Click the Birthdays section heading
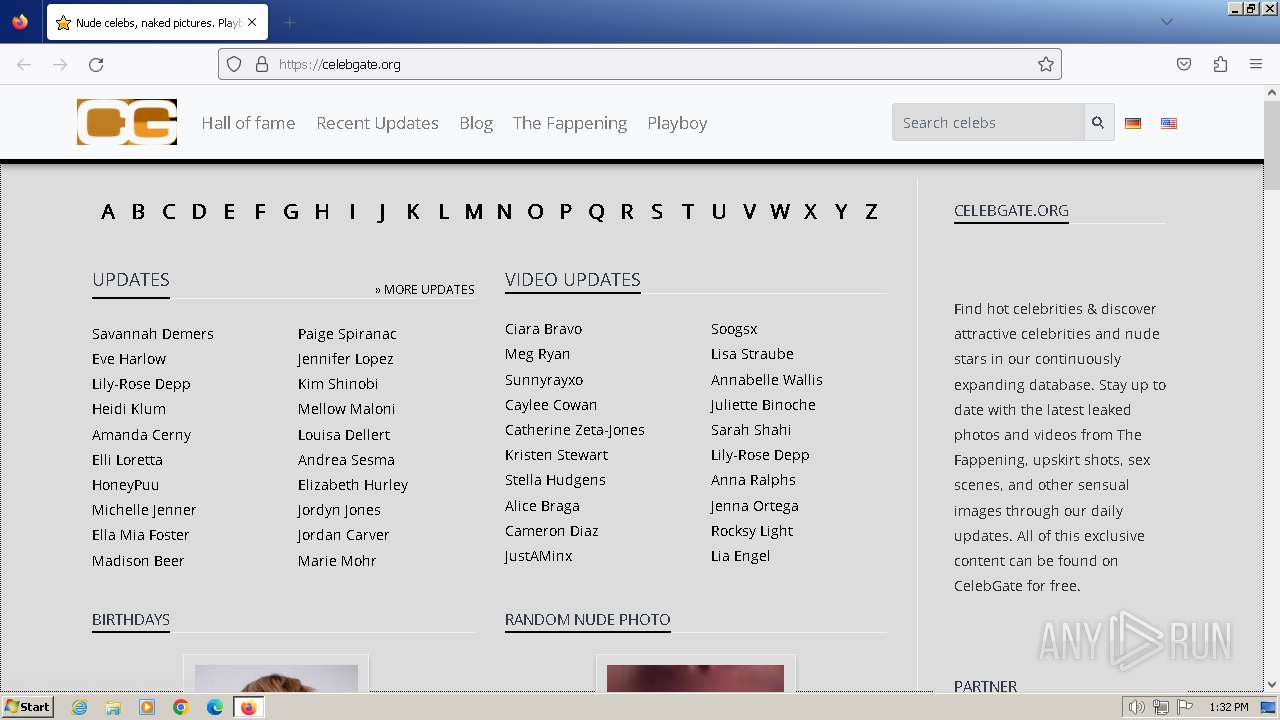 (131, 619)
